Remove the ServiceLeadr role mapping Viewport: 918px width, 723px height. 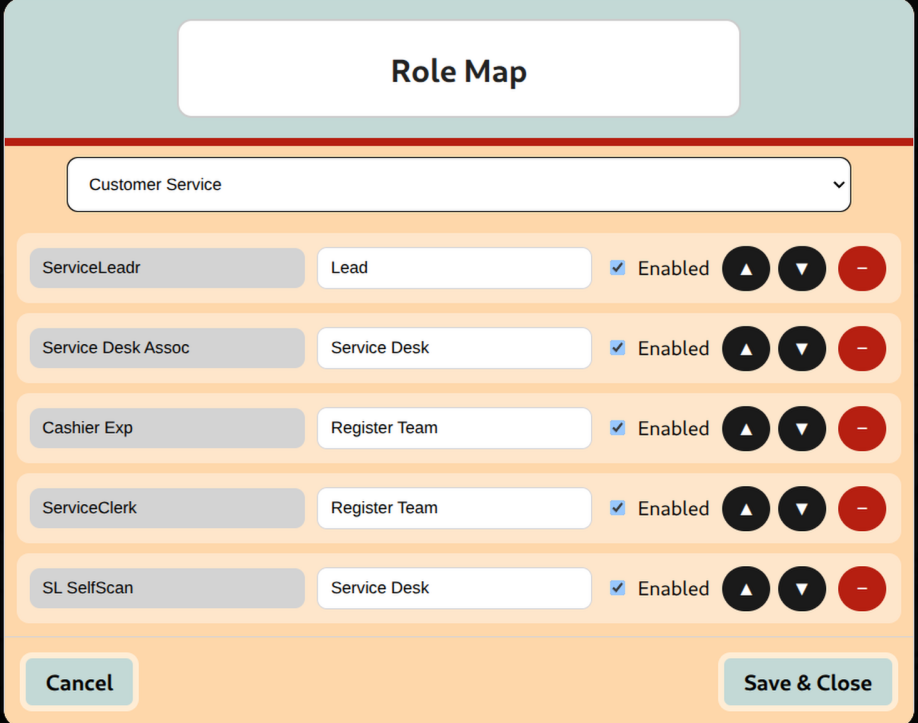[861, 268]
